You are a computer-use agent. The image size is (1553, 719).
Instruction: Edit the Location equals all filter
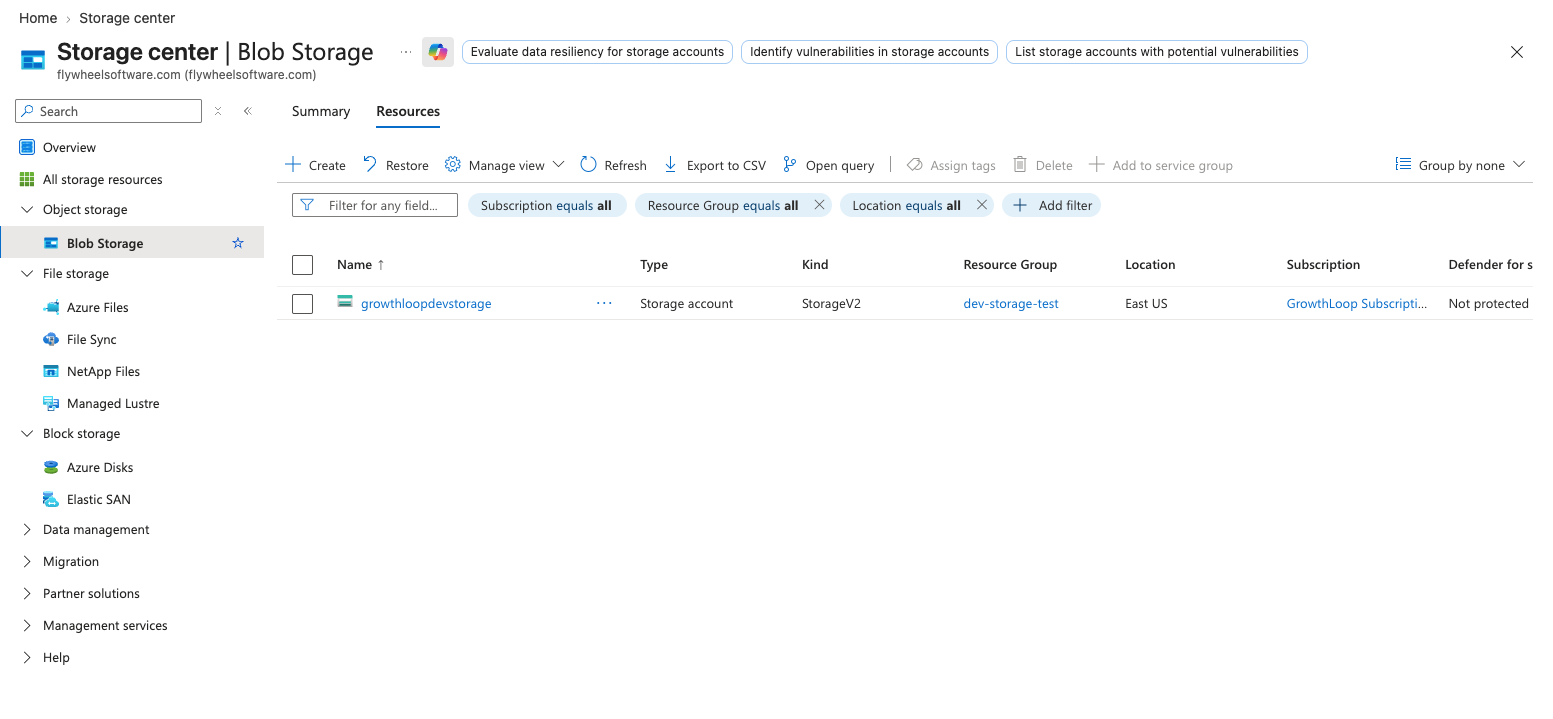click(x=906, y=205)
